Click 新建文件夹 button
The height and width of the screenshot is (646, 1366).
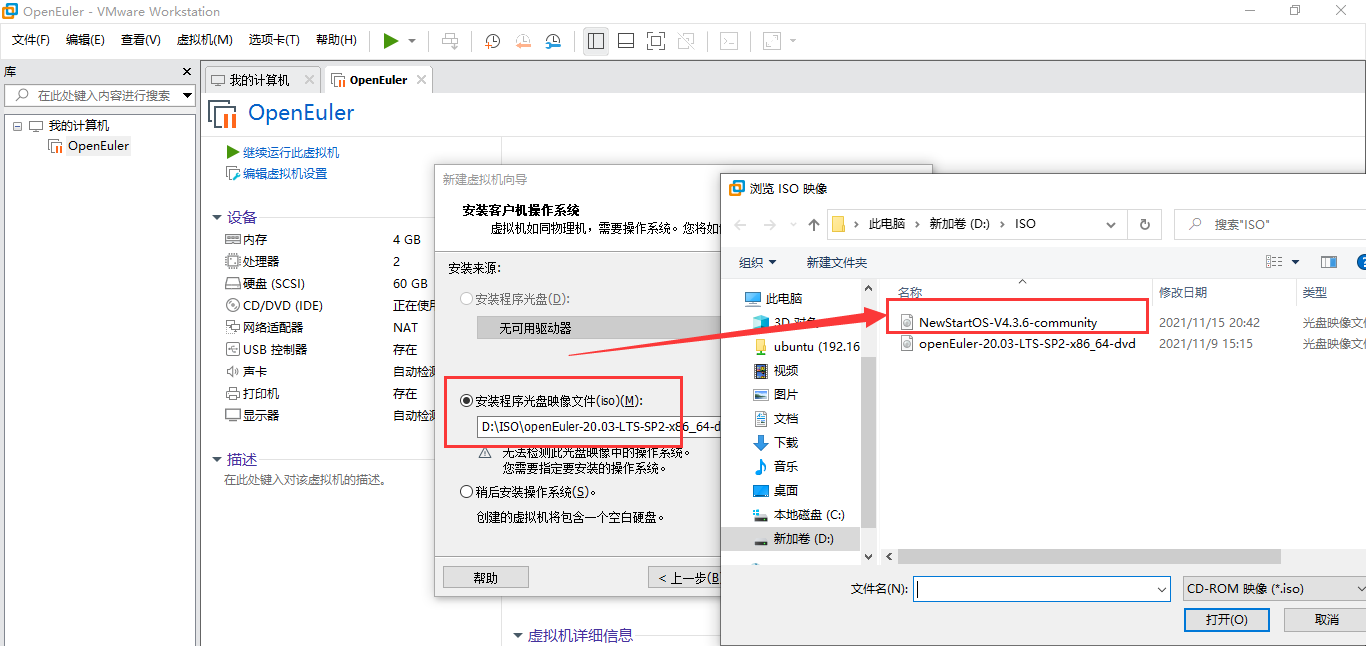point(836,262)
